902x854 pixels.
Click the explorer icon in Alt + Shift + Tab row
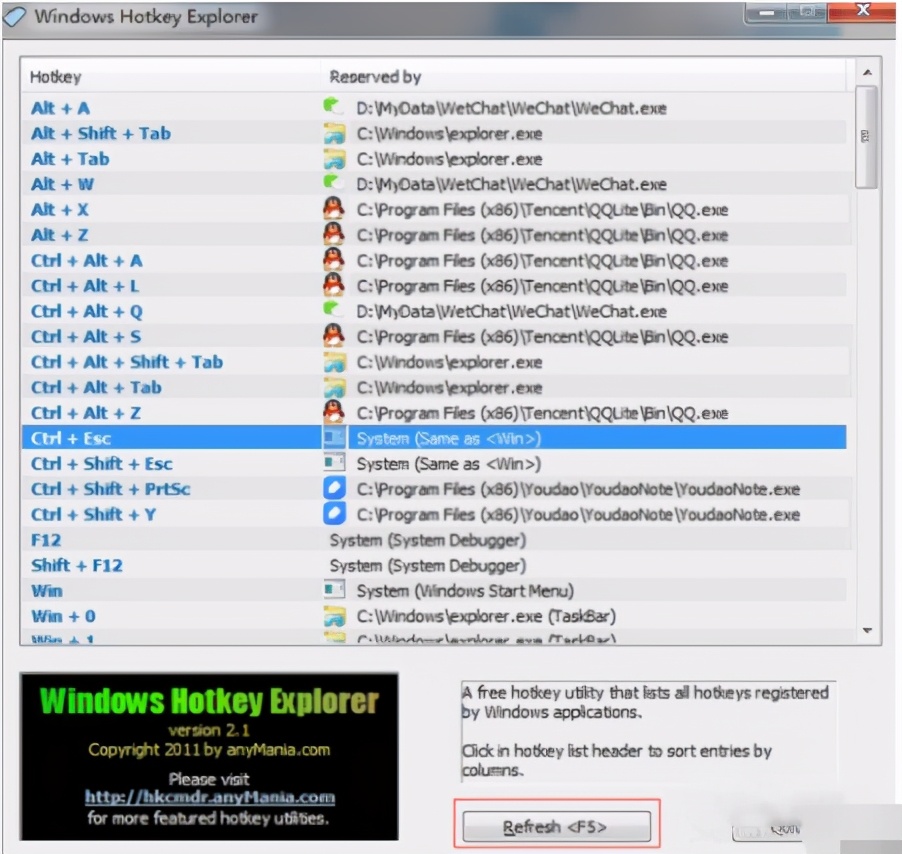334,133
